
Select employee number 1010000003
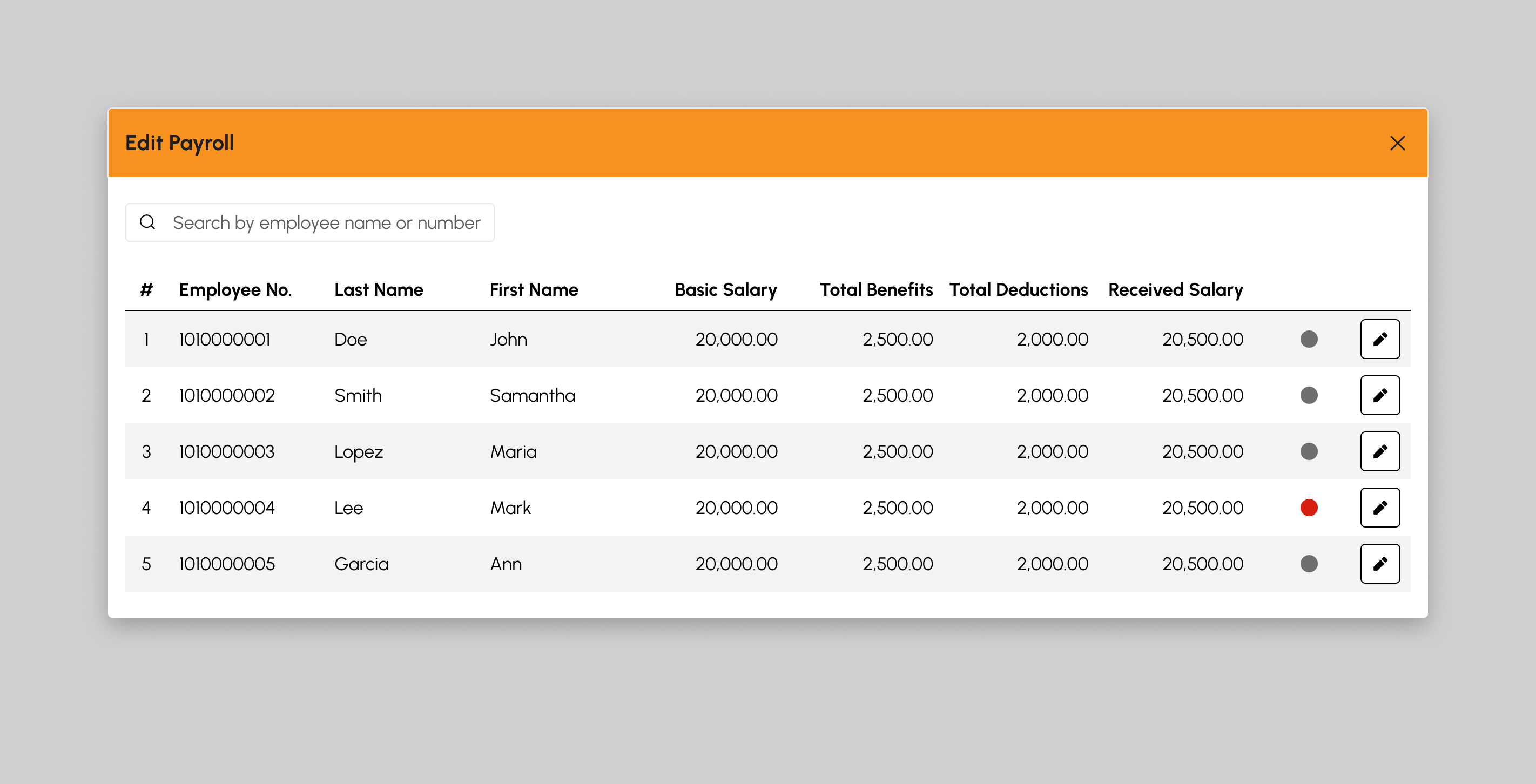pos(227,451)
